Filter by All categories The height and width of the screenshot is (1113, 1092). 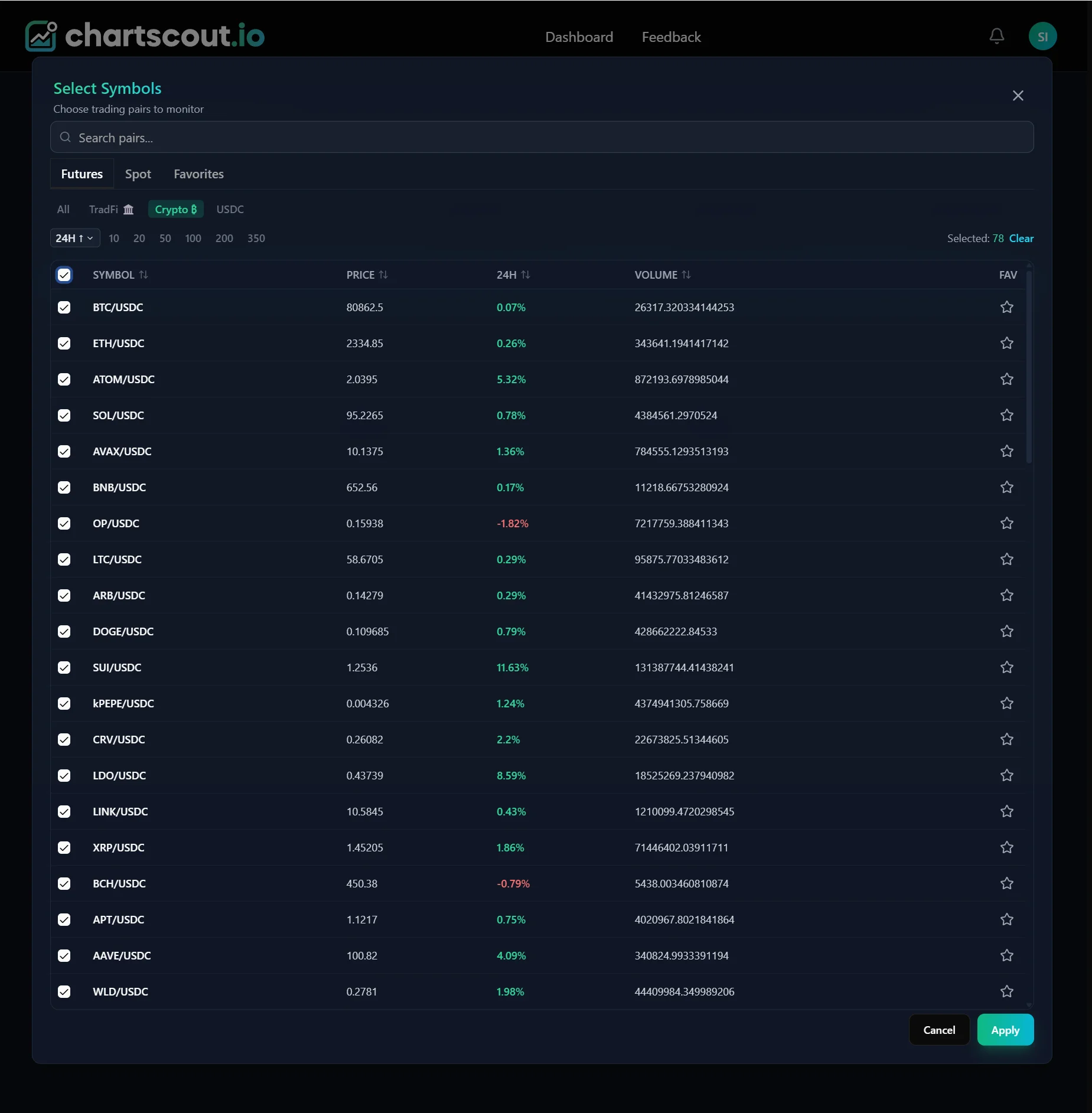pos(63,209)
